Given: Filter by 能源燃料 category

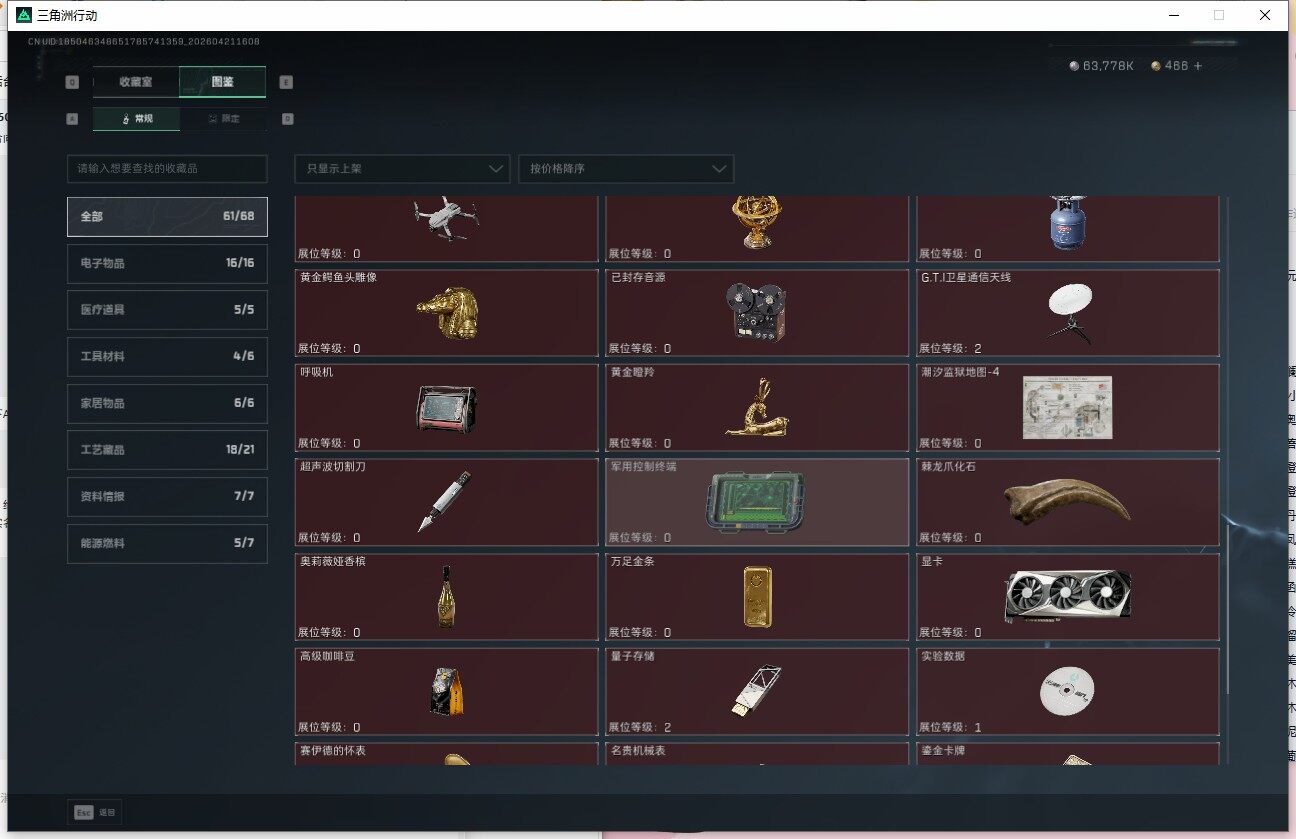Looking at the screenshot, I should tap(167, 543).
